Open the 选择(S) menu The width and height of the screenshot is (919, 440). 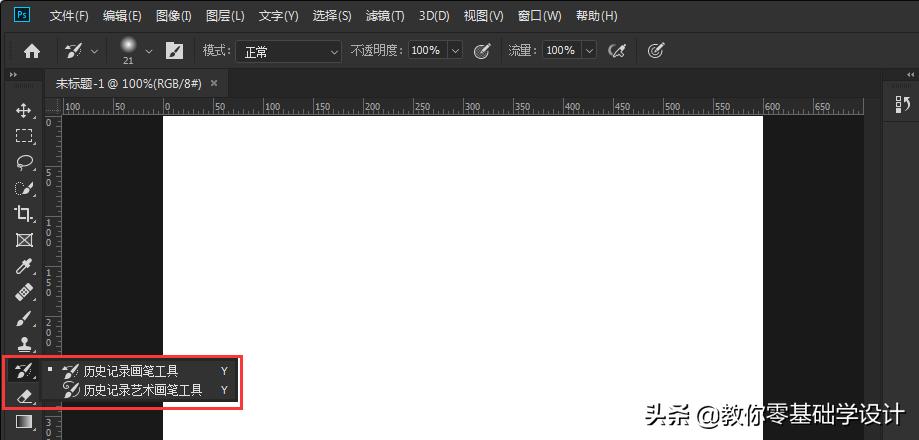(332, 16)
